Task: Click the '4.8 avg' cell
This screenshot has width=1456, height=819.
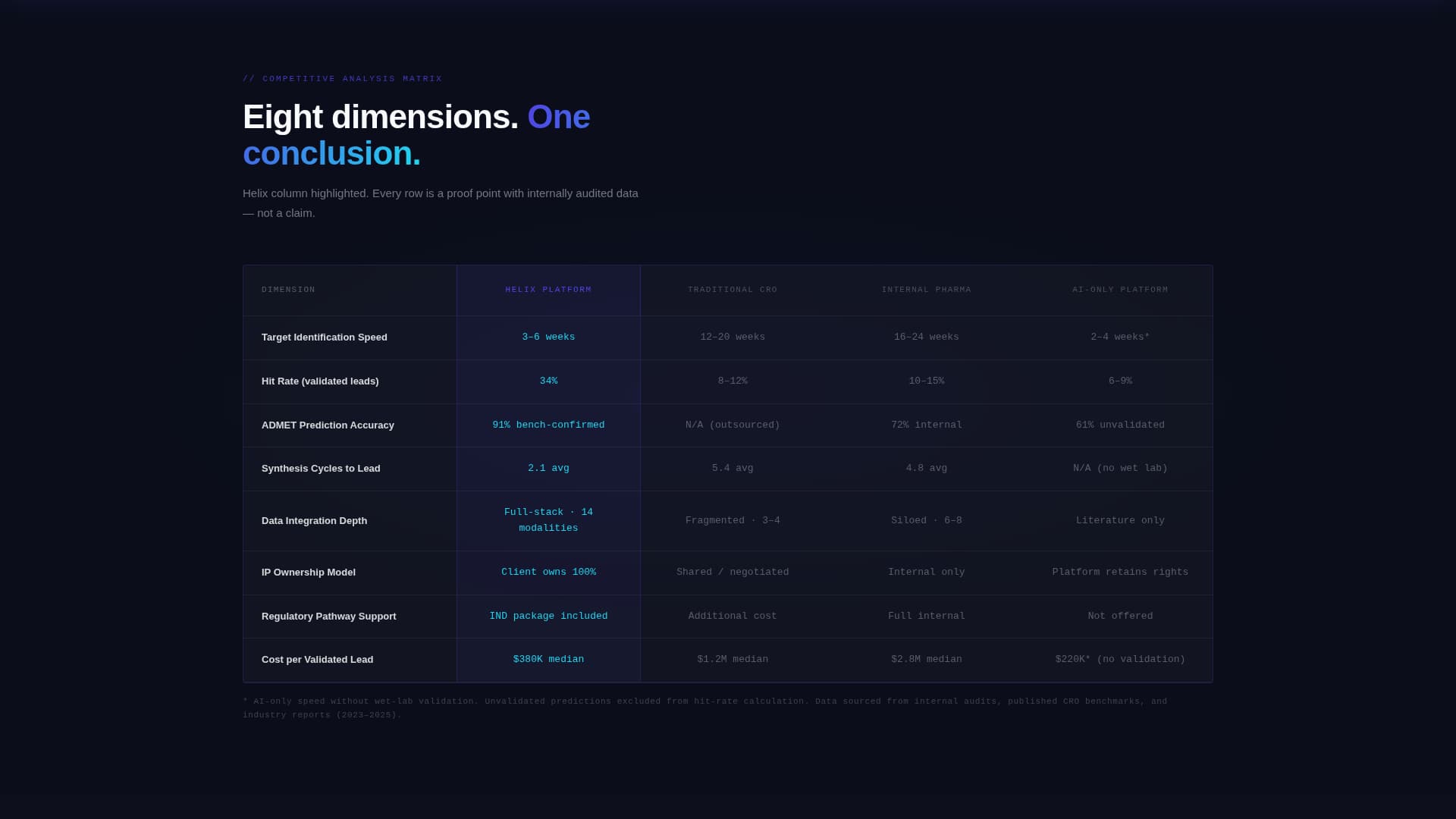Action: [x=926, y=469]
